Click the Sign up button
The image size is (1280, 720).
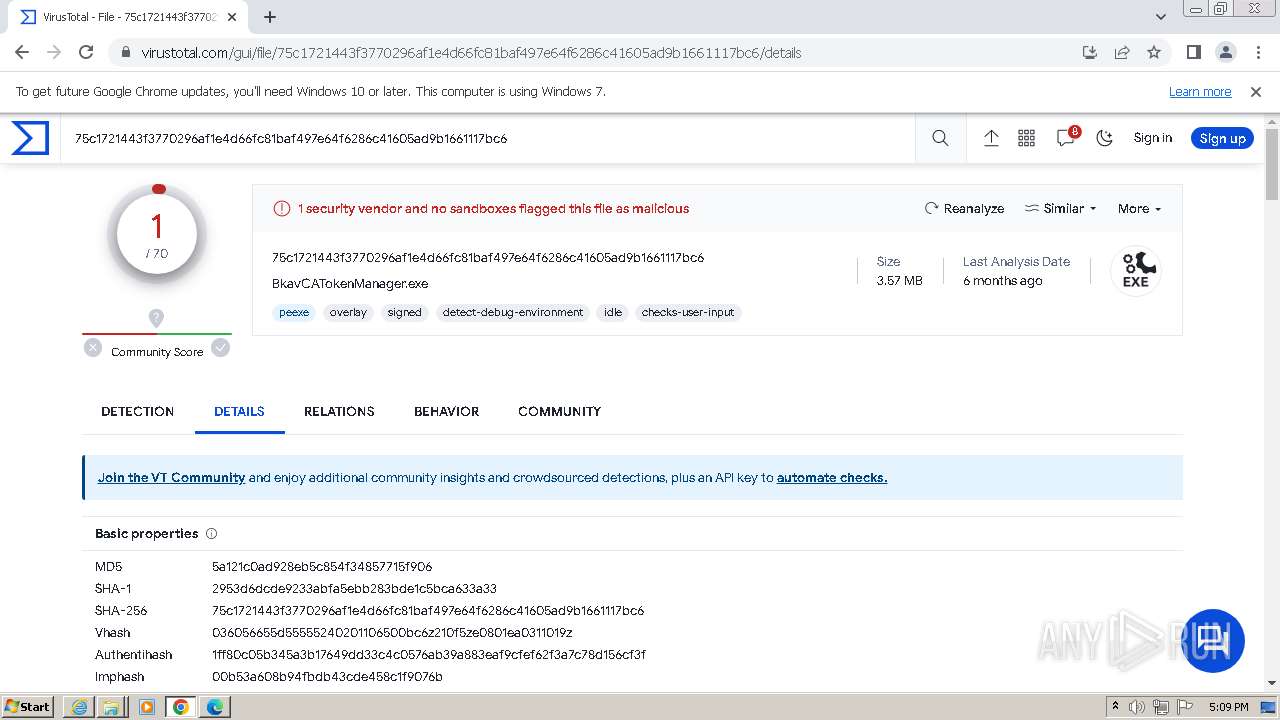click(1222, 138)
